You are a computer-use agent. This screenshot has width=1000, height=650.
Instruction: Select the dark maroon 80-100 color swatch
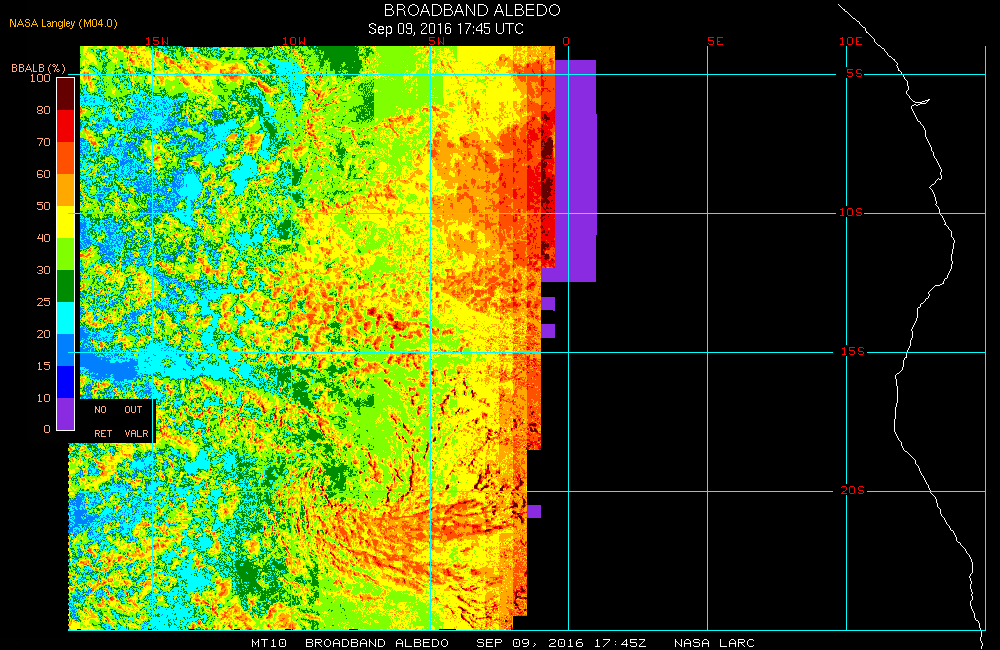coord(66,94)
